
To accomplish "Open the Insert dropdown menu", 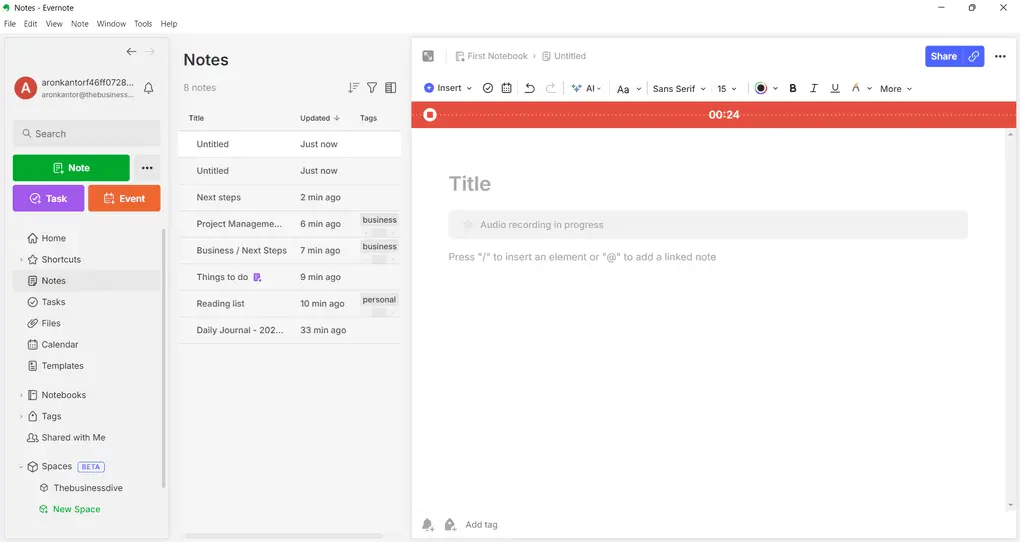I will [x=448, y=88].
